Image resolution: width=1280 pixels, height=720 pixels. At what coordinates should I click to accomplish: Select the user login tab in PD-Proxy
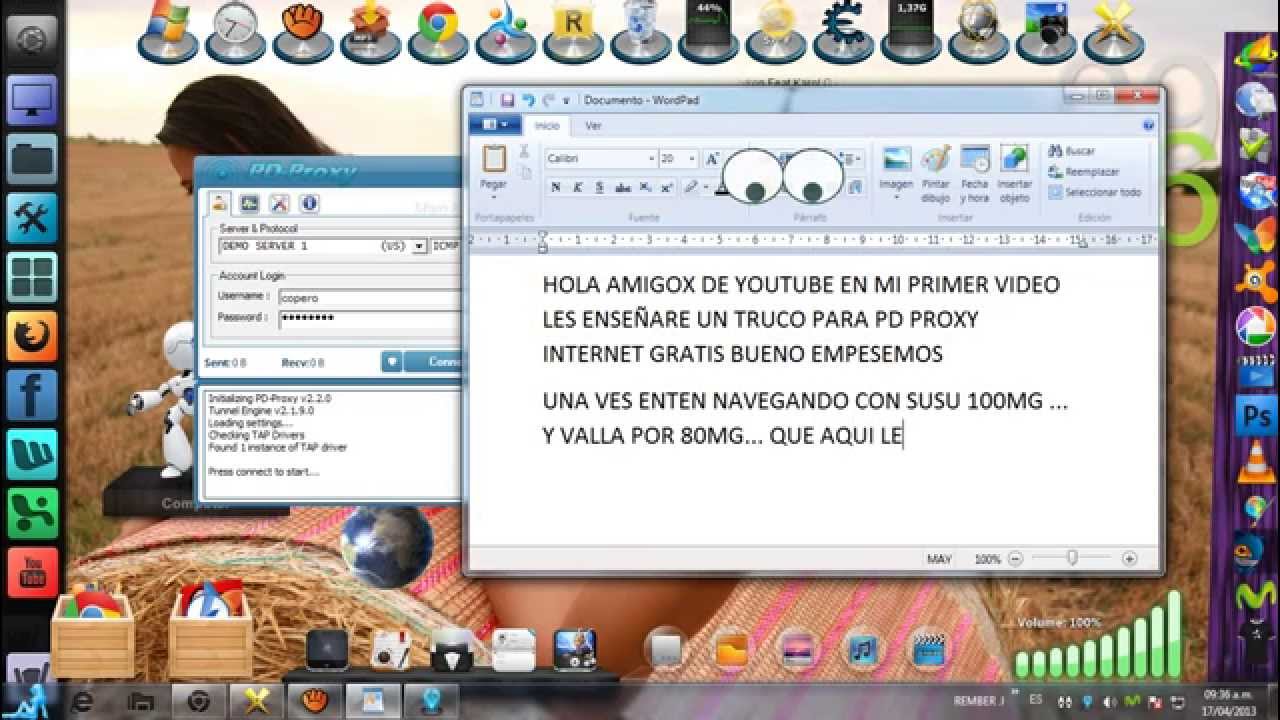coord(221,203)
